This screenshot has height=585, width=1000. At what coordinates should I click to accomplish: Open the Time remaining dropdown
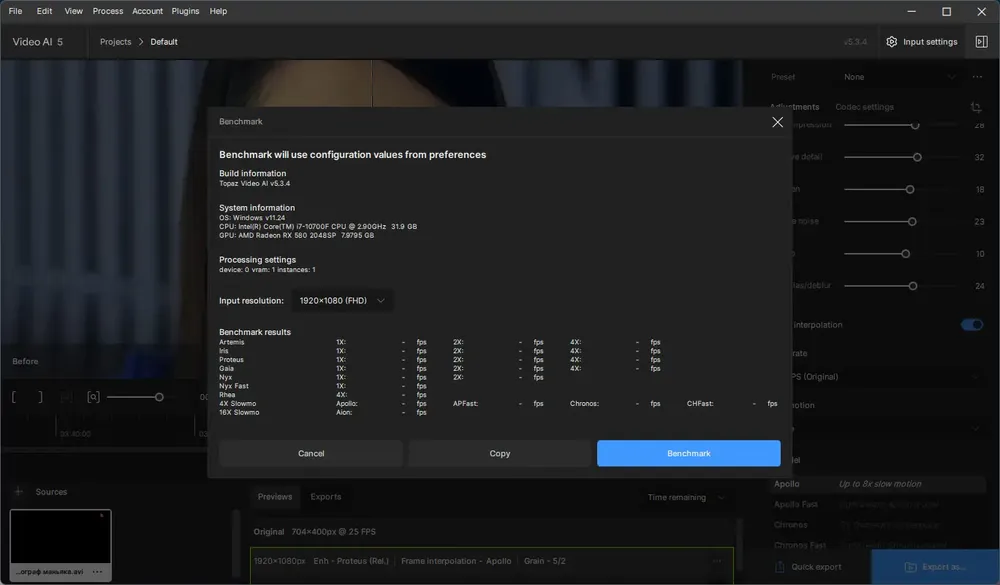686,497
